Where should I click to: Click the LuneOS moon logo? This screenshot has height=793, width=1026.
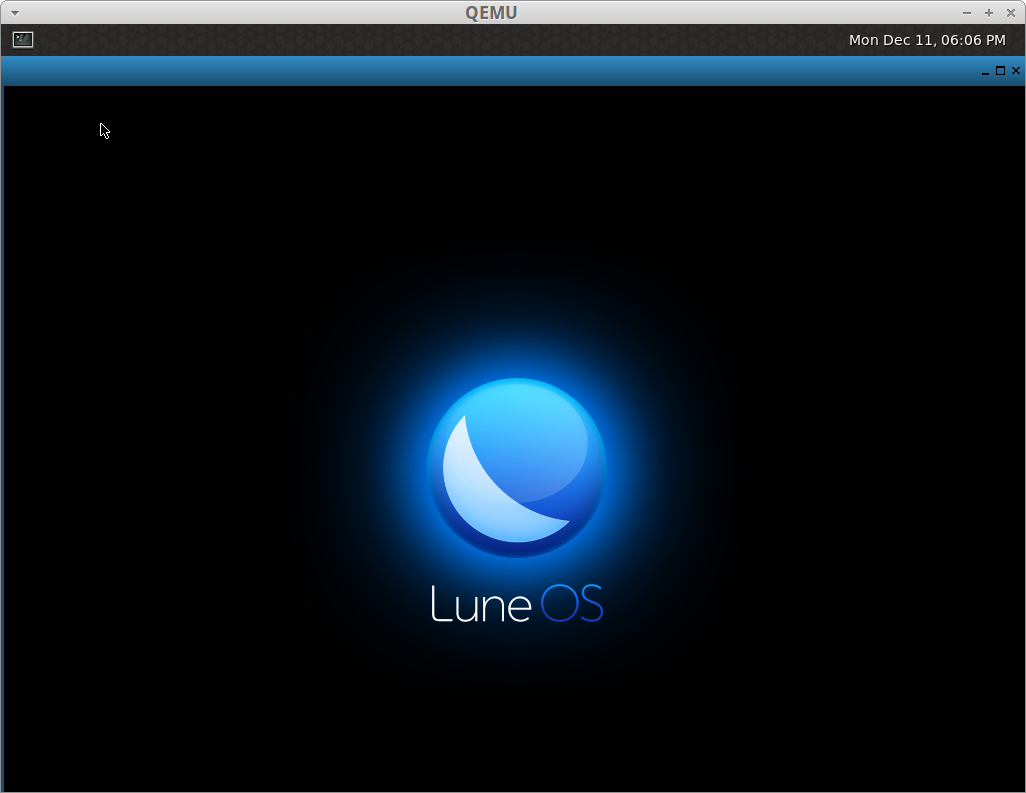(x=517, y=468)
